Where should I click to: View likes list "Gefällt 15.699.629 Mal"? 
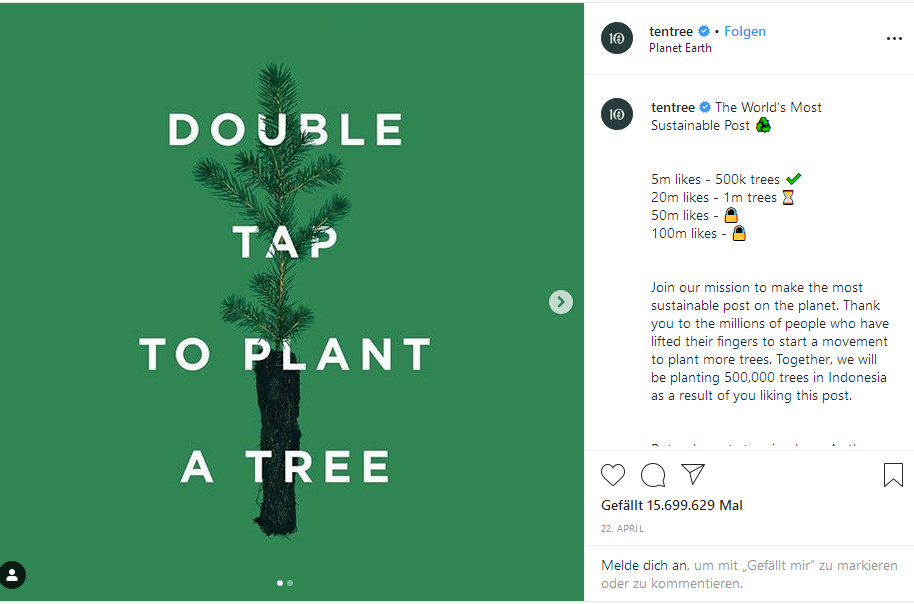671,505
